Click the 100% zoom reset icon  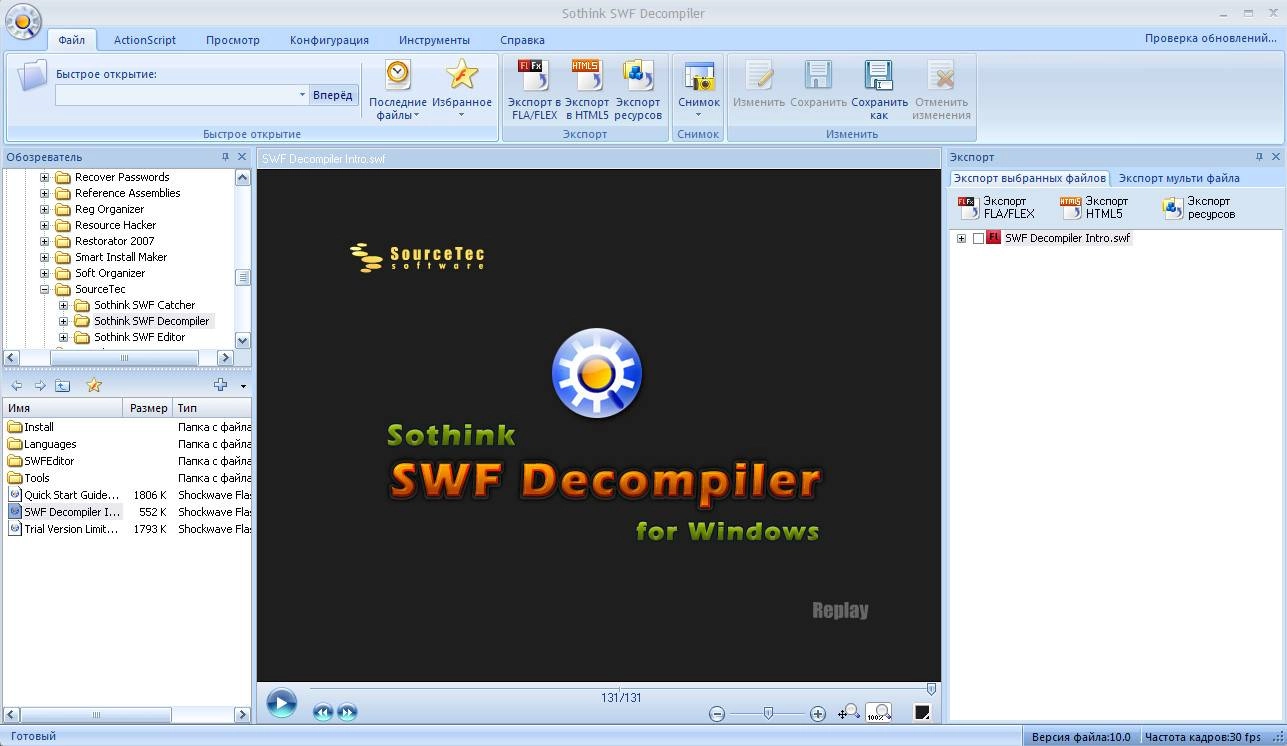[x=879, y=712]
